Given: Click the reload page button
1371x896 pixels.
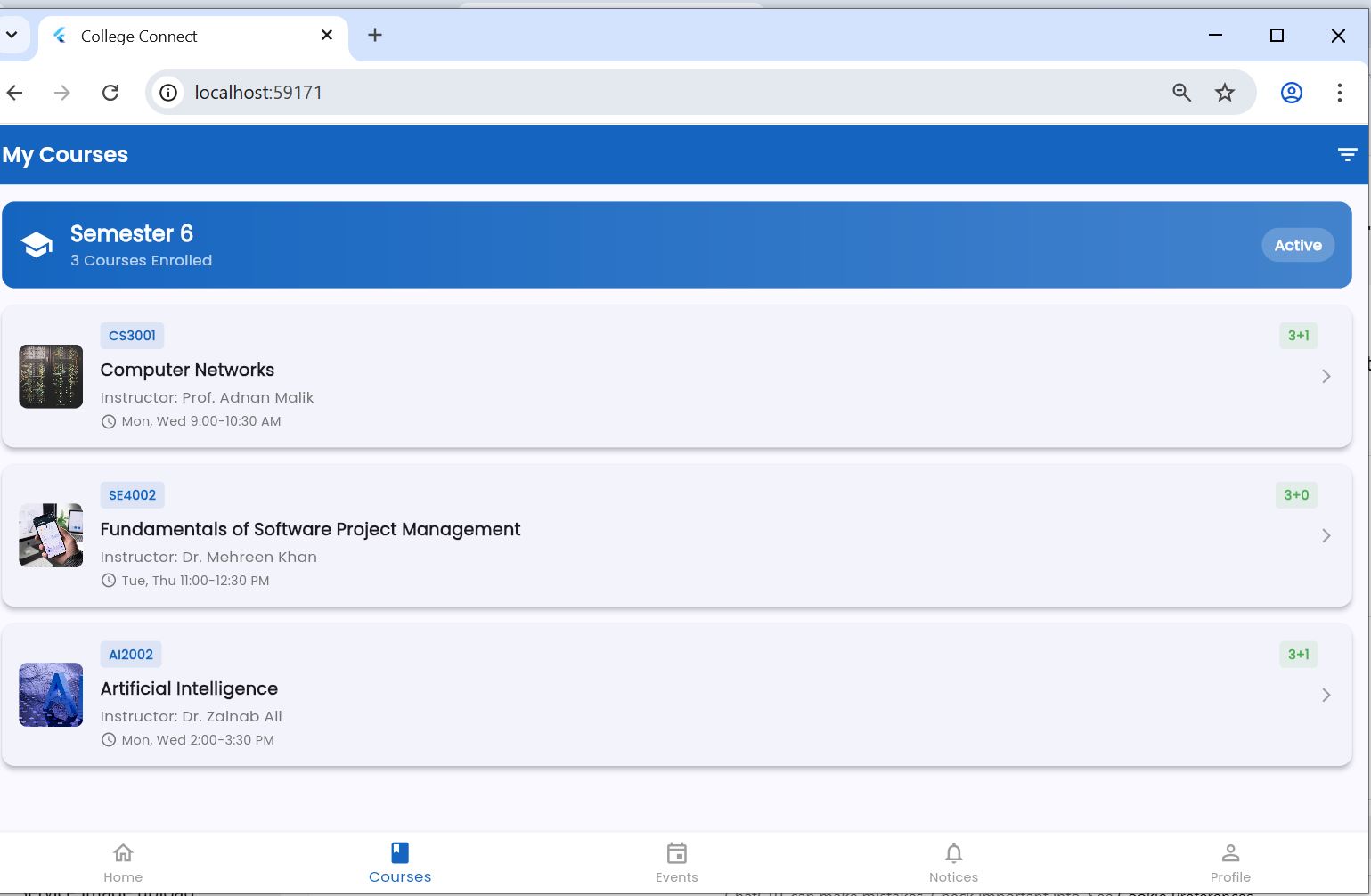Looking at the screenshot, I should pos(110,92).
